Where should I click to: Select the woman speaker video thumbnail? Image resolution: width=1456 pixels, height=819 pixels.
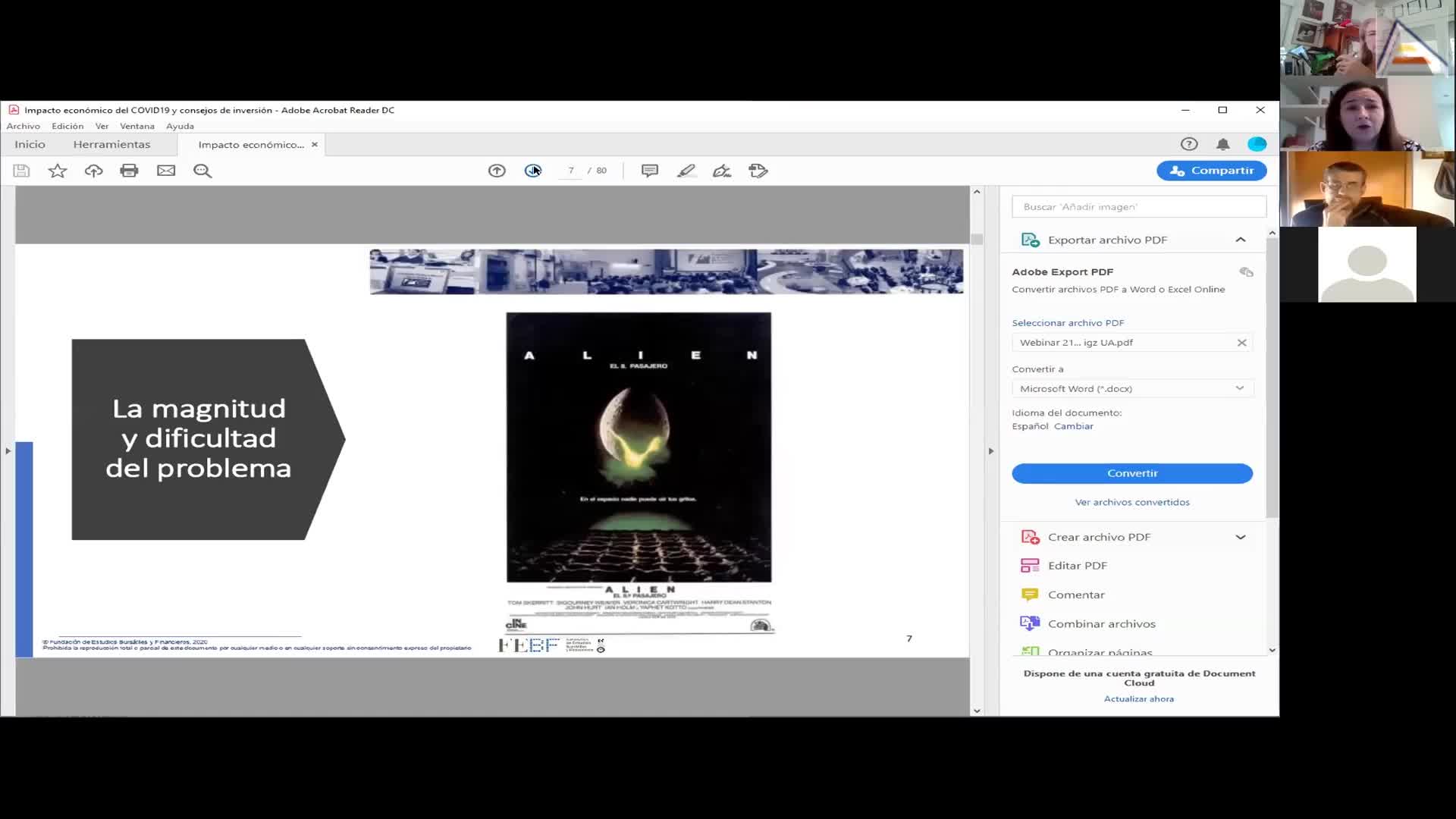(x=1367, y=113)
